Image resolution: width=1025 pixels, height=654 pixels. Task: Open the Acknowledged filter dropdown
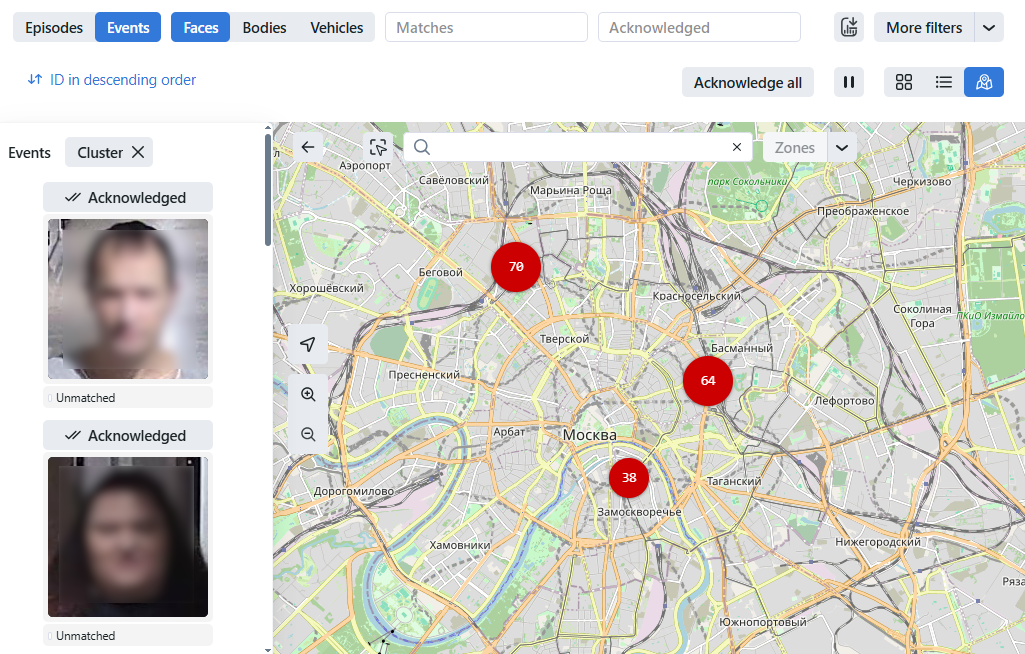click(699, 28)
